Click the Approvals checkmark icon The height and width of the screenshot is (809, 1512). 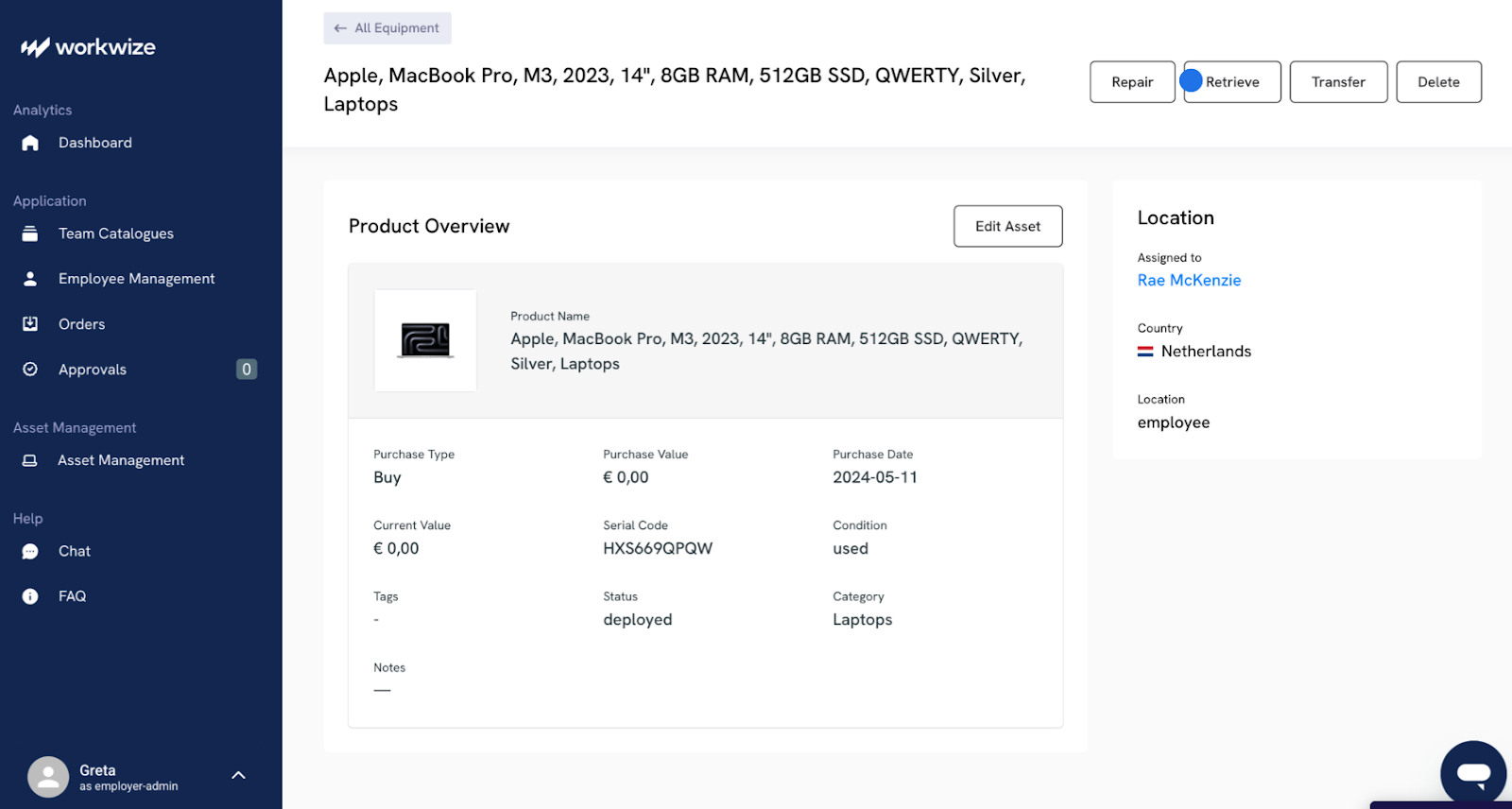pos(30,370)
